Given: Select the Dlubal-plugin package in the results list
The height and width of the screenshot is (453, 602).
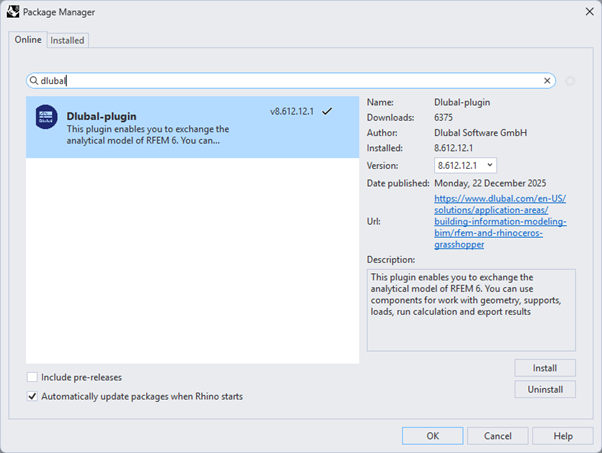Looking at the screenshot, I should pyautogui.click(x=190, y=127).
